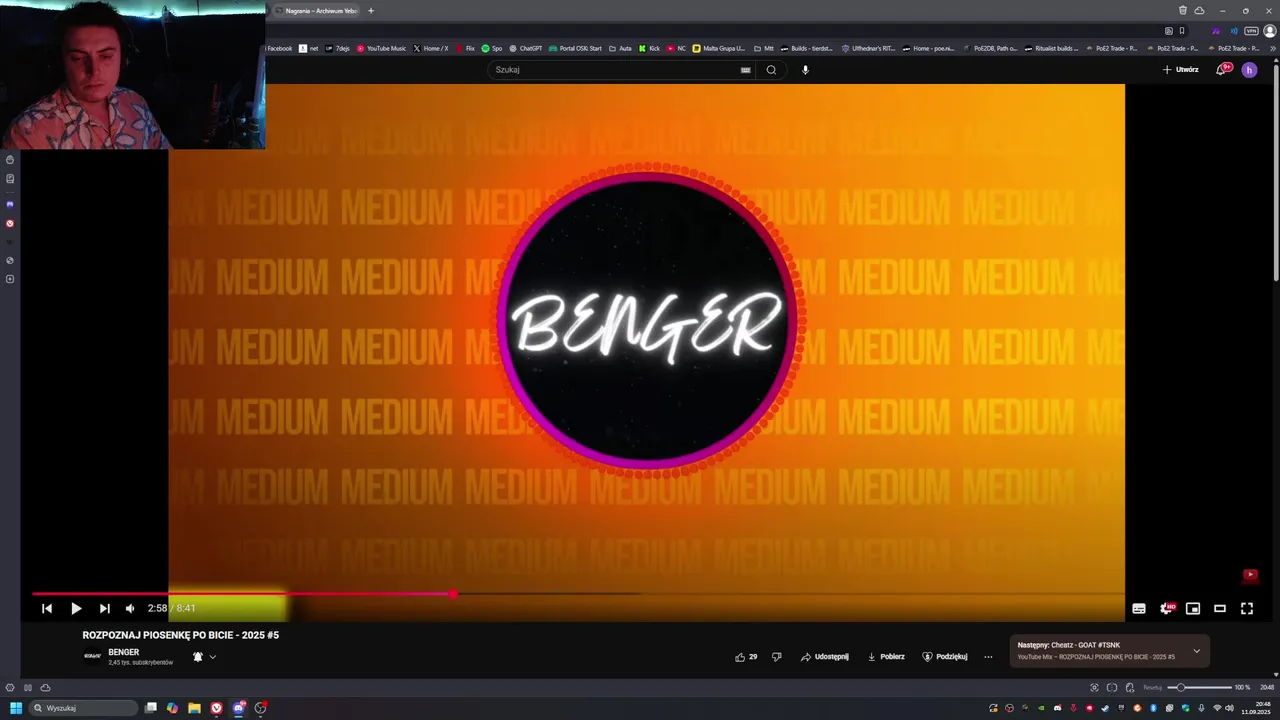Toggle theater mode
1280x720 pixels.
point(1220,608)
